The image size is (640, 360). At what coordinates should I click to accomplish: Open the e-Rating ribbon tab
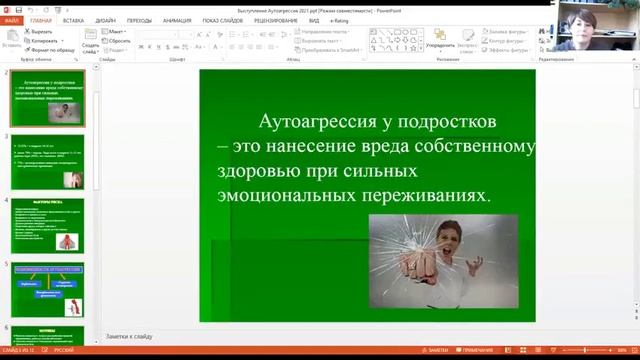click(339, 20)
